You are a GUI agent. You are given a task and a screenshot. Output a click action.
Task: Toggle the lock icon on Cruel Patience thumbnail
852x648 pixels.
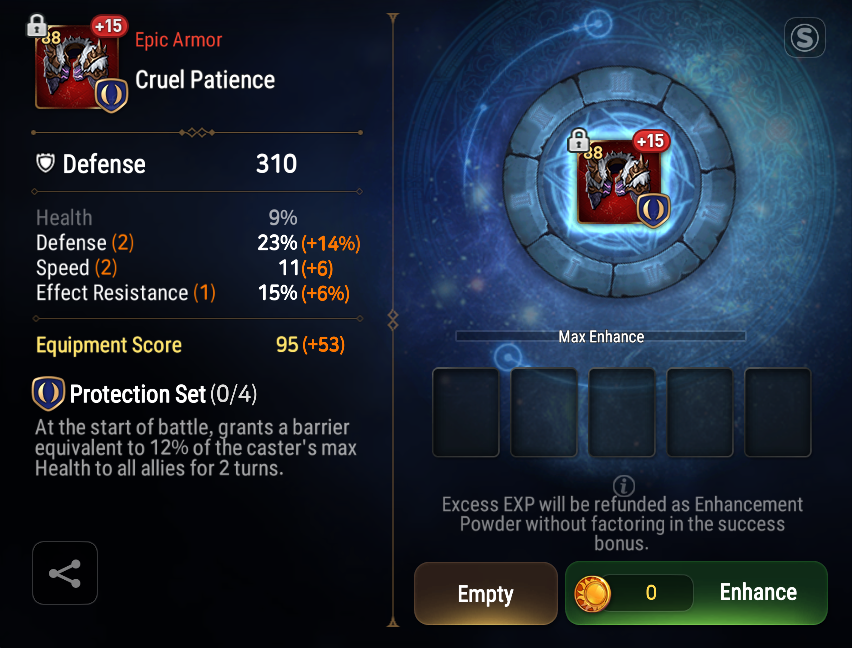coord(36,25)
